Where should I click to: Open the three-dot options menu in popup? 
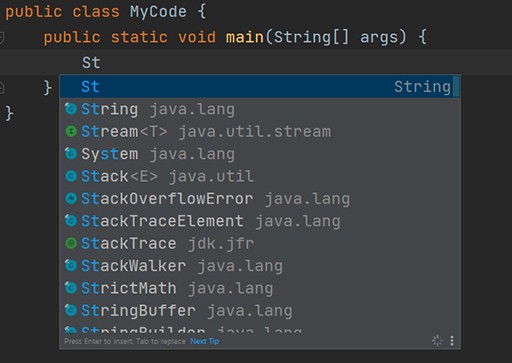pos(452,341)
